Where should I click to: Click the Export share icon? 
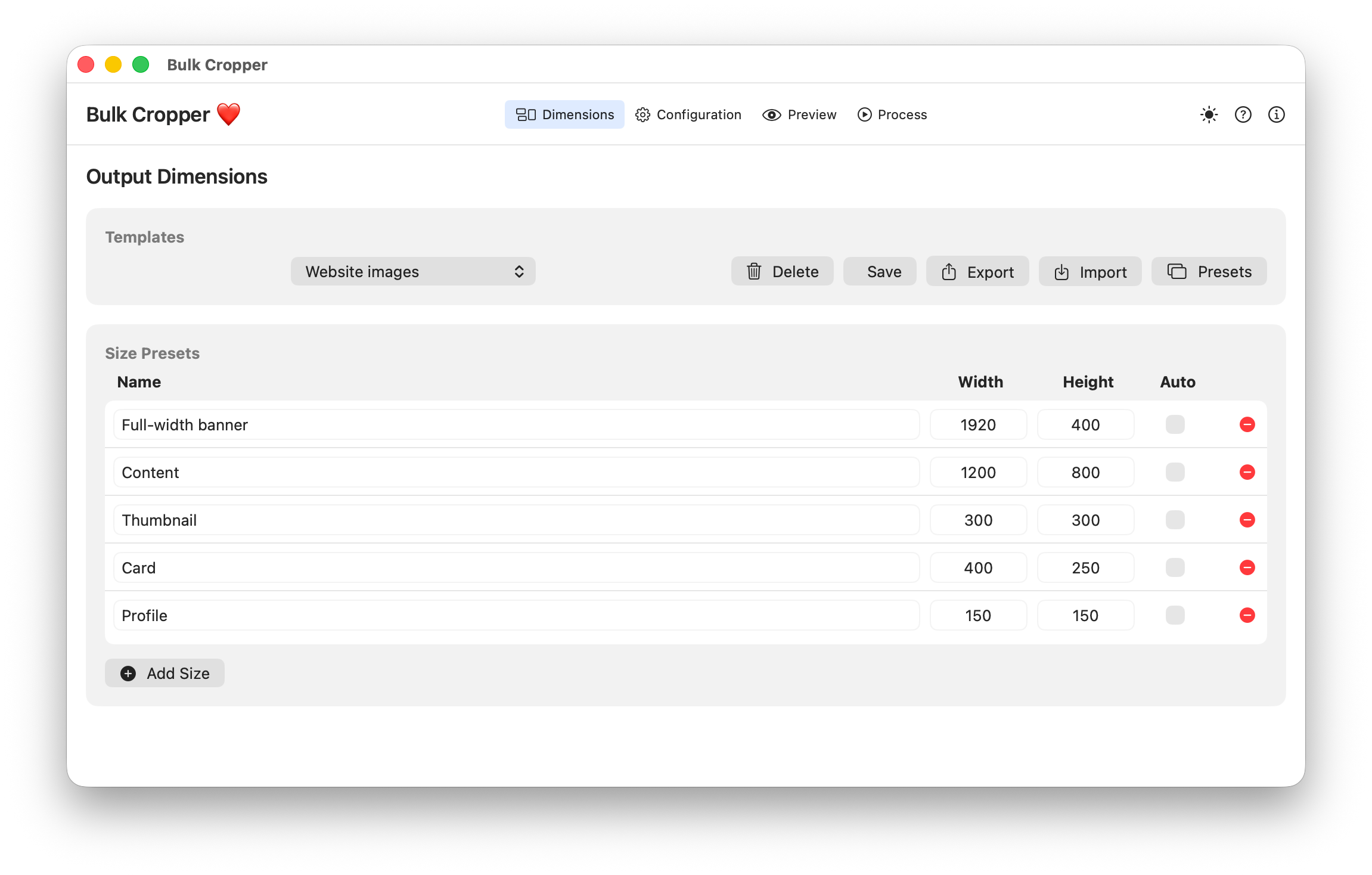point(949,271)
